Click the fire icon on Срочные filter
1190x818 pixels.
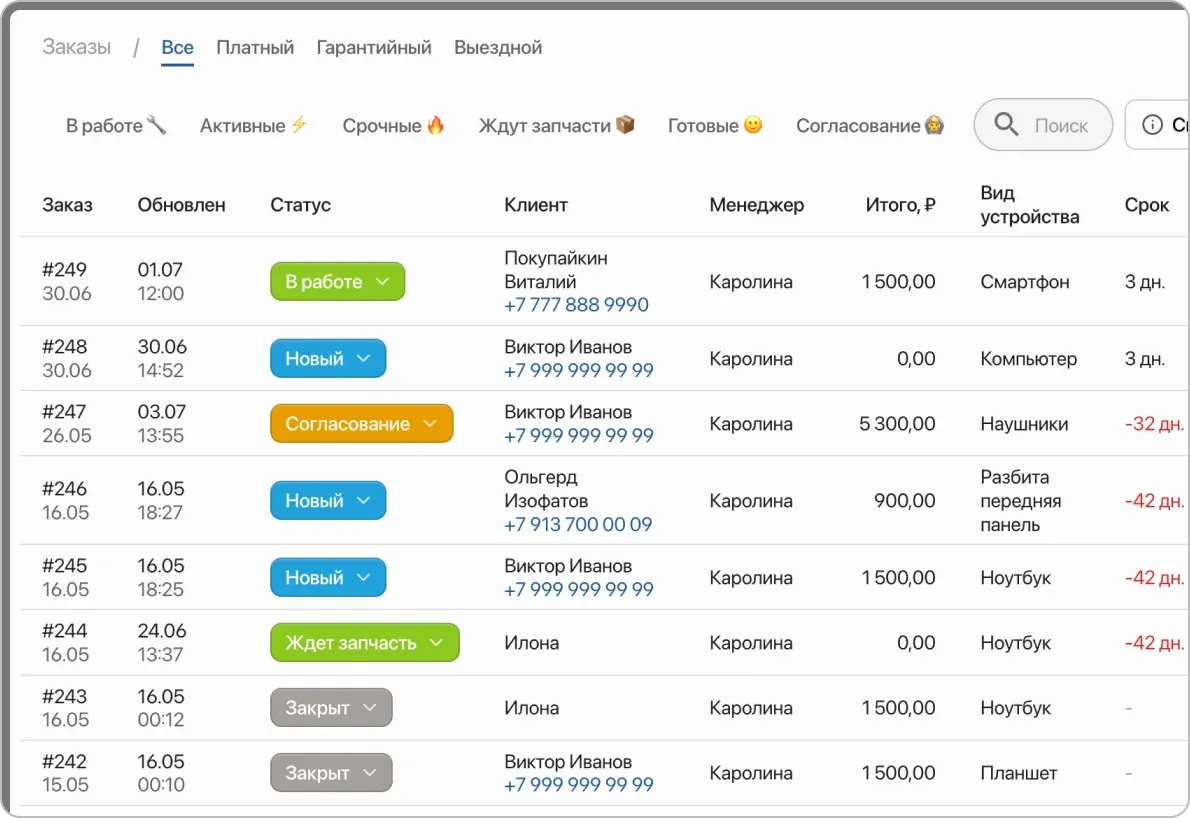coord(434,124)
